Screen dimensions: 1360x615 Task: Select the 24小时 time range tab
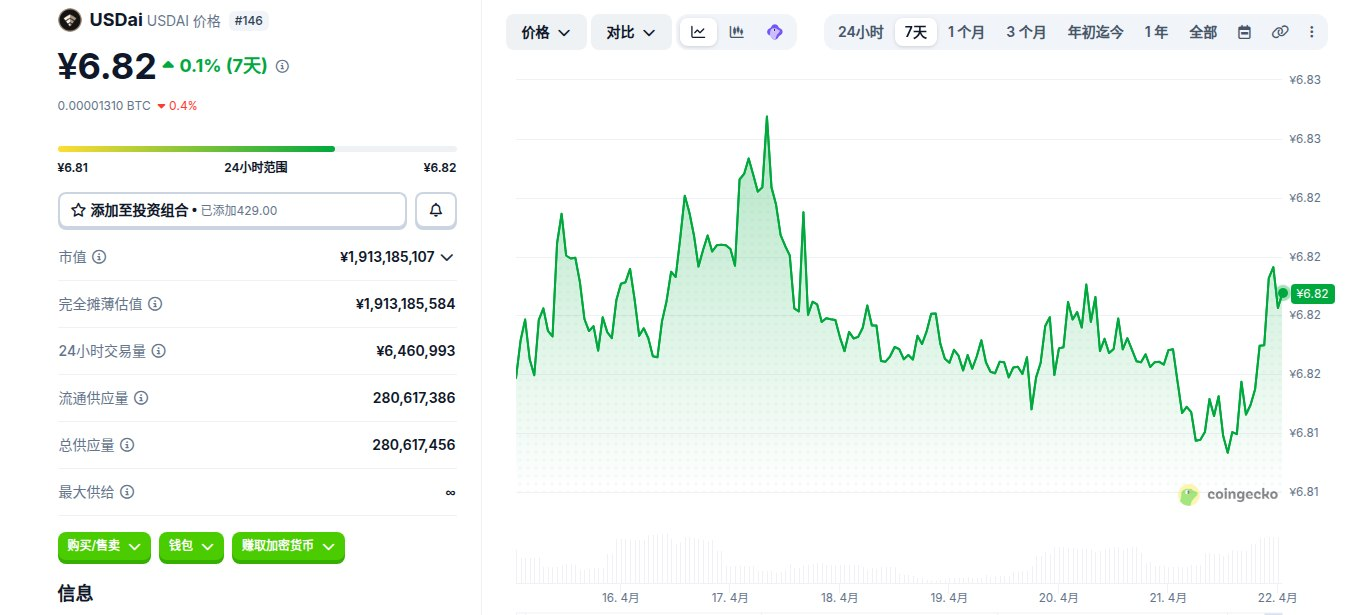860,32
